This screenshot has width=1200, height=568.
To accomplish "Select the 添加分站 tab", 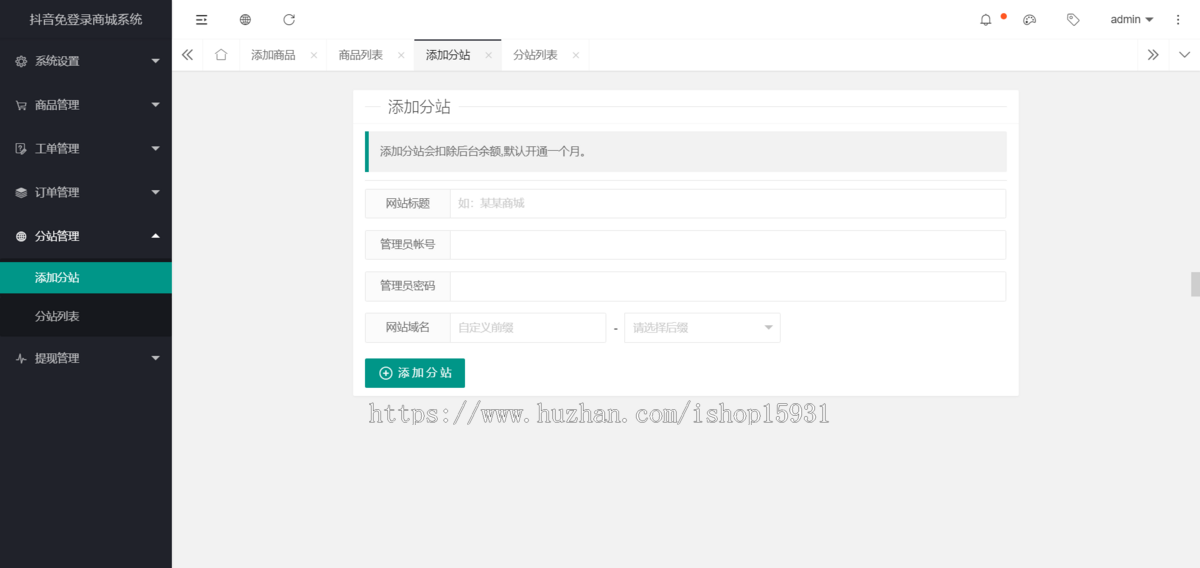I will tap(448, 55).
